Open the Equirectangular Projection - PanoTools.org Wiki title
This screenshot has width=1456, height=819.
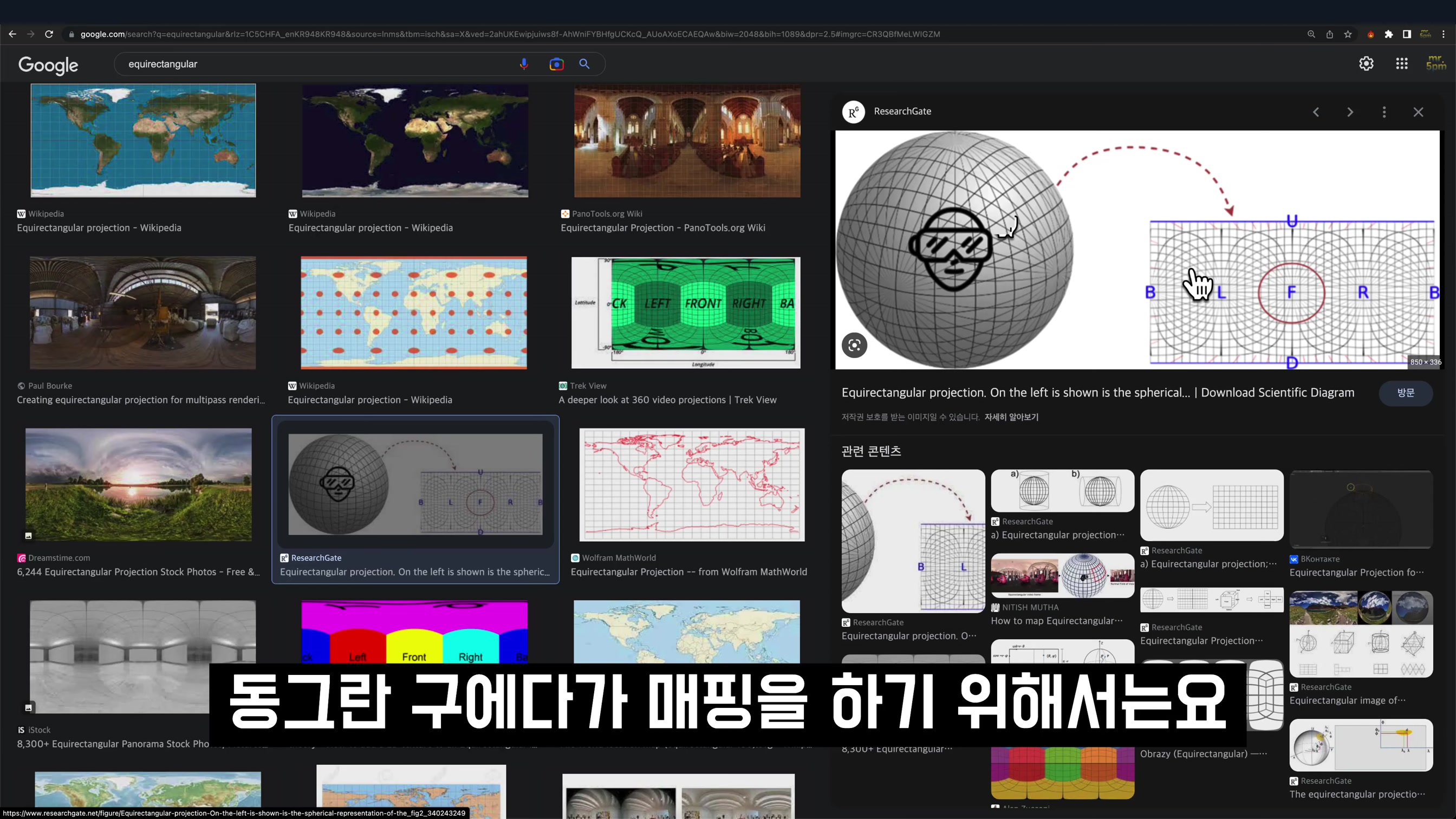(662, 228)
